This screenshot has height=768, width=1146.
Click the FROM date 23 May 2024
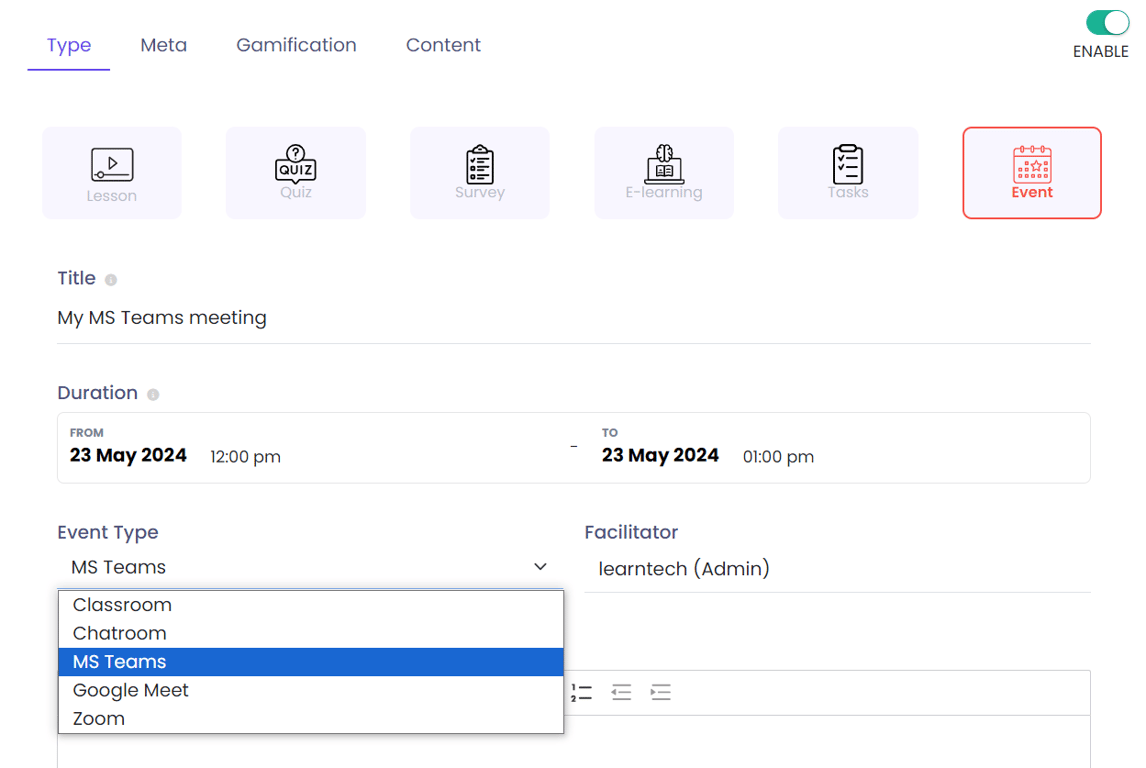128,456
